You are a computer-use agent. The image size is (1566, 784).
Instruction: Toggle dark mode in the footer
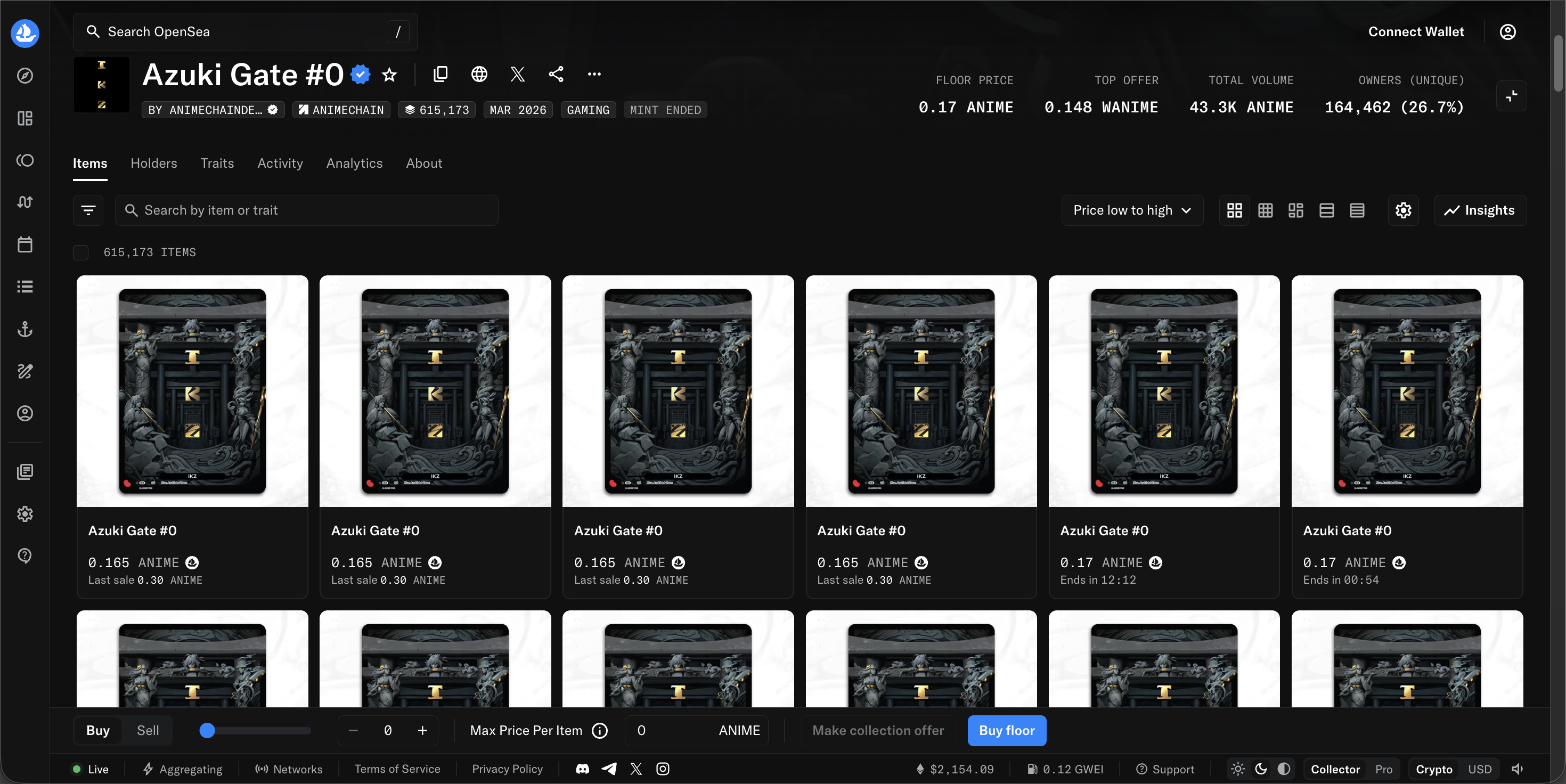tap(1260, 769)
